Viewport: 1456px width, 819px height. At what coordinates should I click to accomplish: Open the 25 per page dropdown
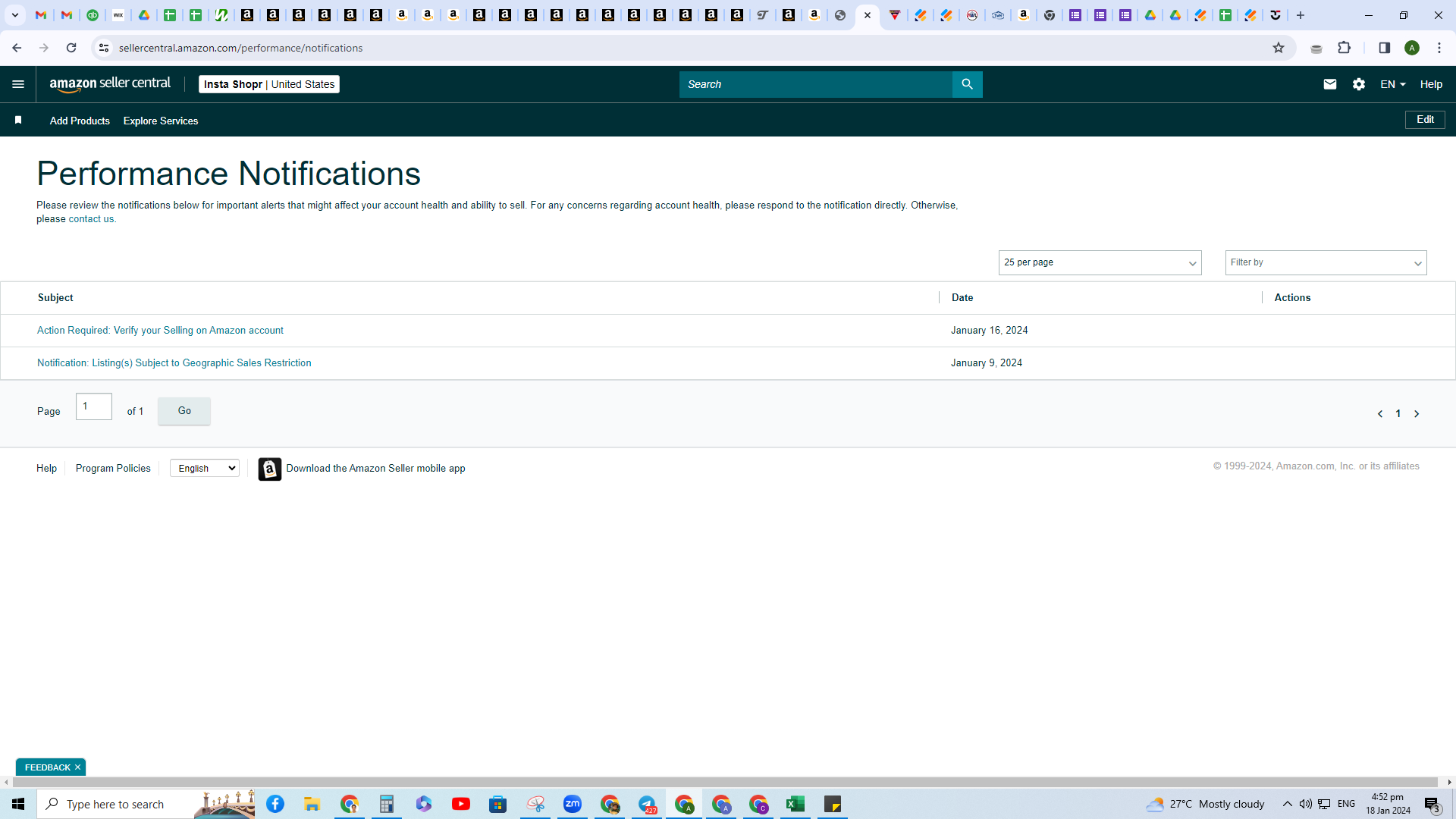(1100, 262)
